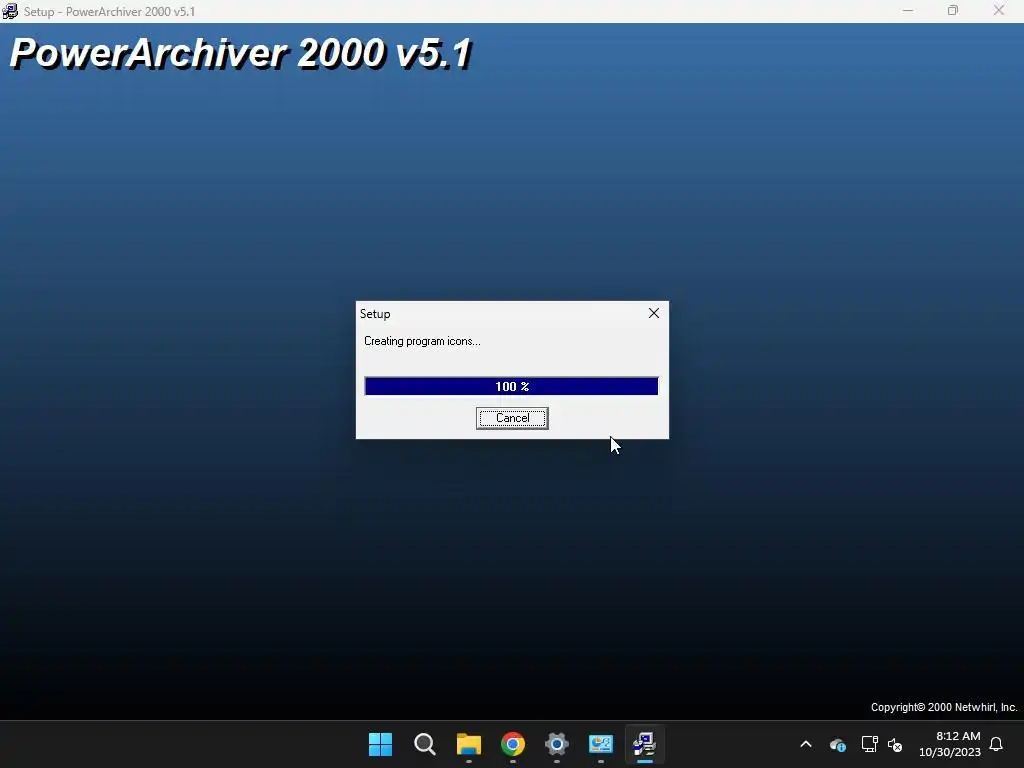The height and width of the screenshot is (768, 1024).
Task: Click the 100 % installation progress bar
Action: click(x=511, y=386)
